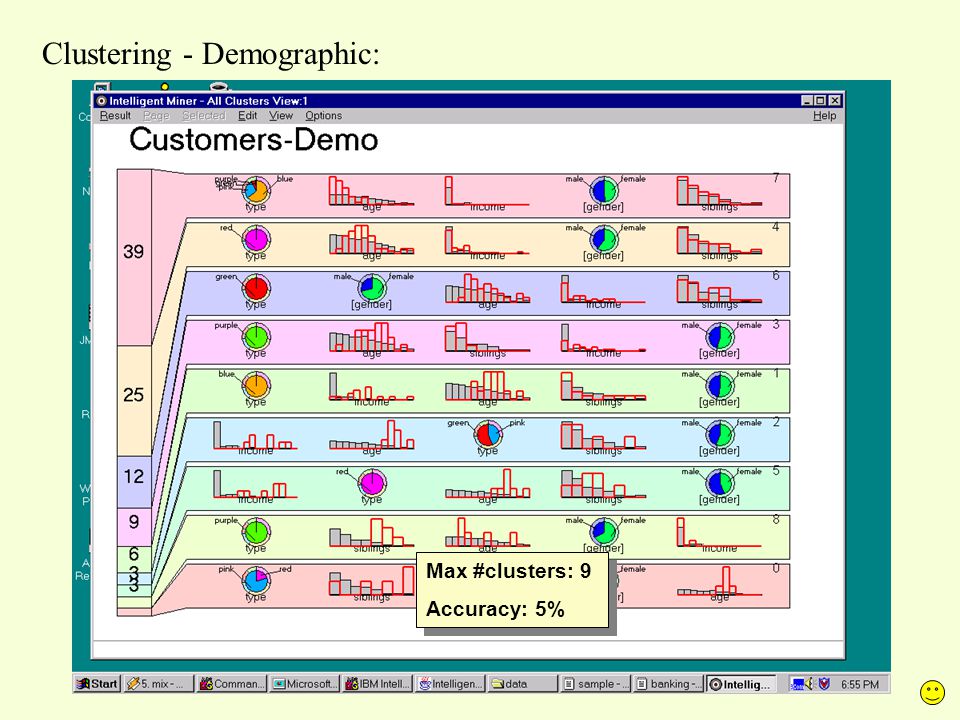This screenshot has width=960, height=720.
Task: Click the speaker volume tray icon
Action: 810,684
